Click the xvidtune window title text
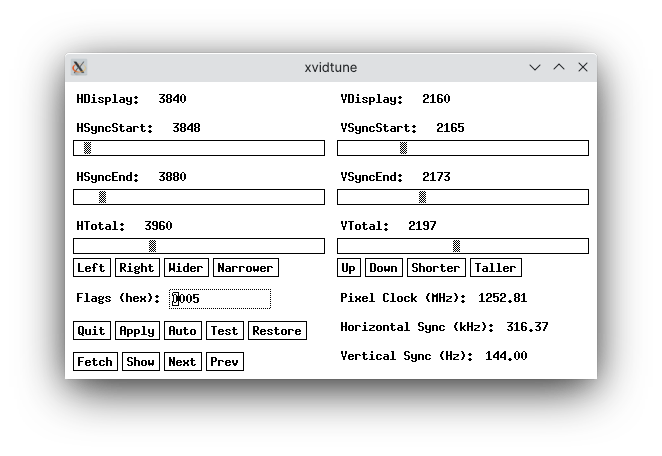This screenshot has width=662, height=456. [x=331, y=68]
